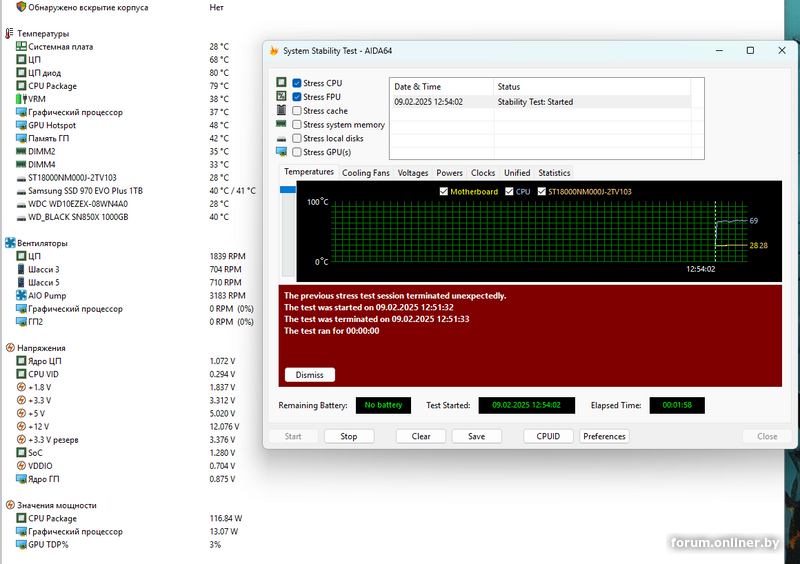Click the fan icon beside Вентиляторы

pos(10,242)
